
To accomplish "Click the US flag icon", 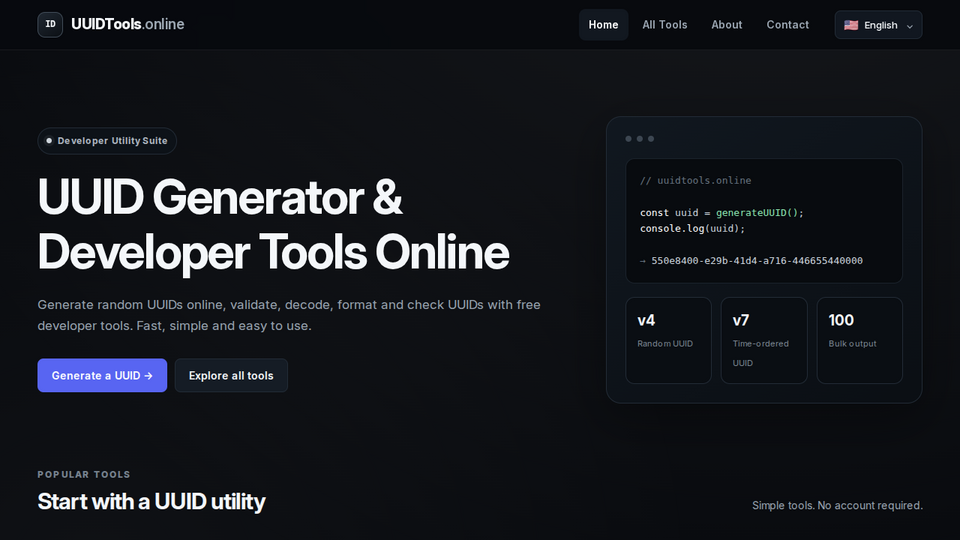I will point(851,25).
